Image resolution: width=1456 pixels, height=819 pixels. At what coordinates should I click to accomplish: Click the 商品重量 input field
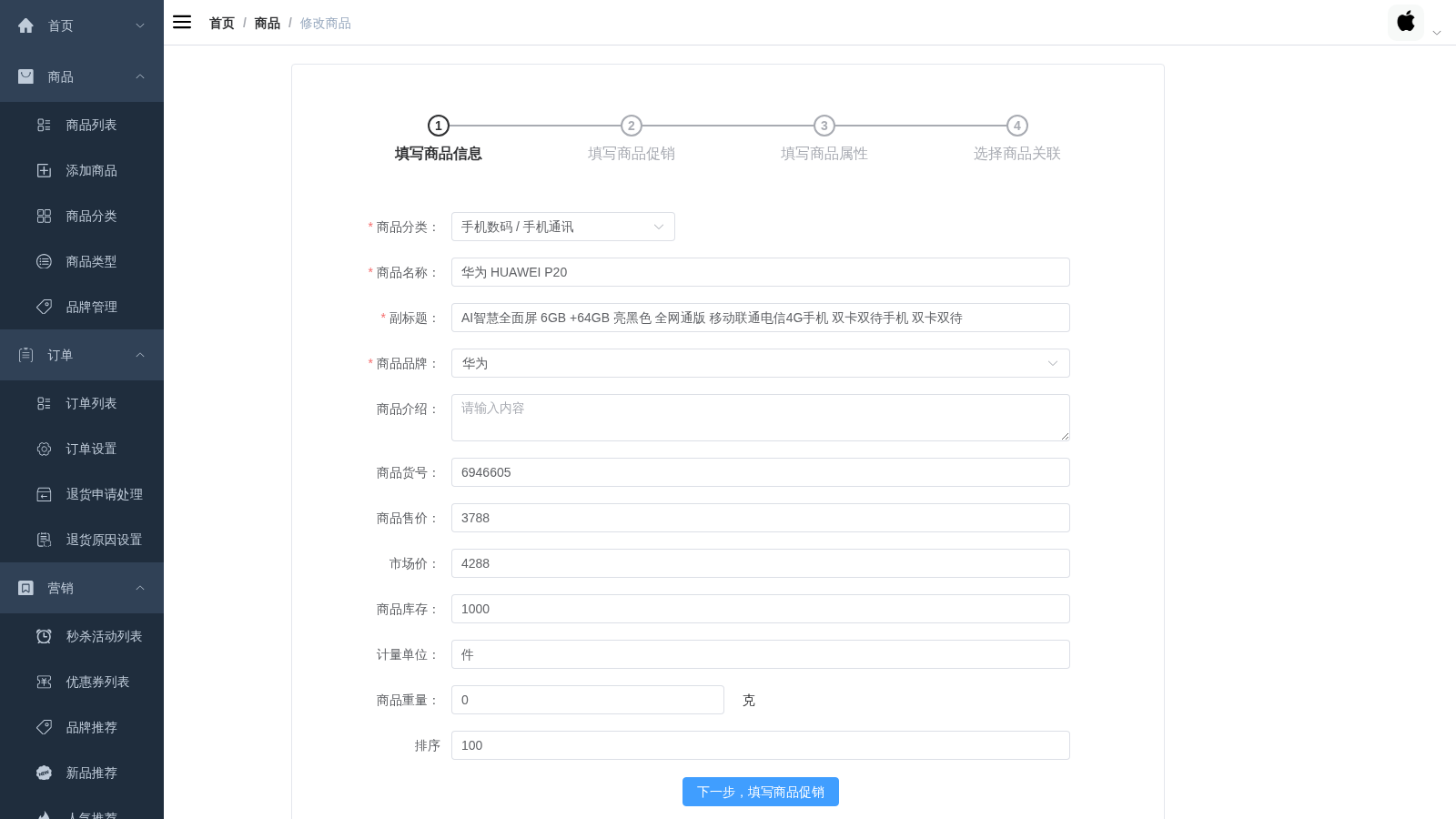tap(588, 700)
